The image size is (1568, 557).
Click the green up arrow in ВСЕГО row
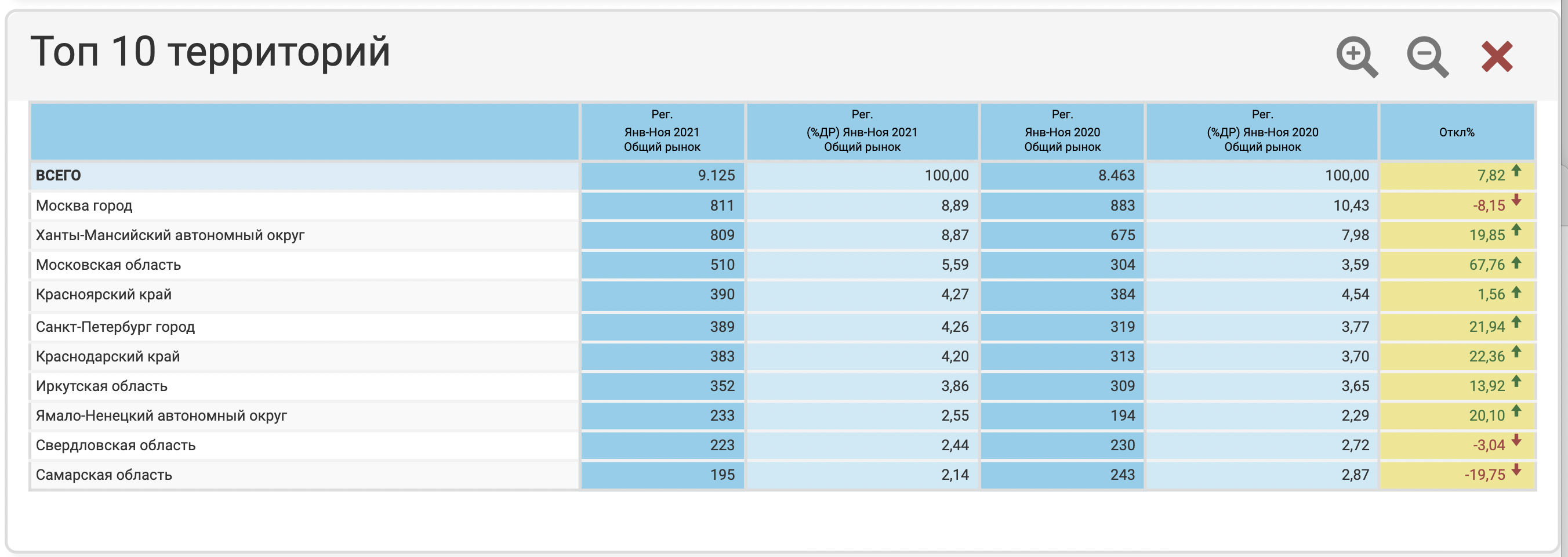(1516, 171)
